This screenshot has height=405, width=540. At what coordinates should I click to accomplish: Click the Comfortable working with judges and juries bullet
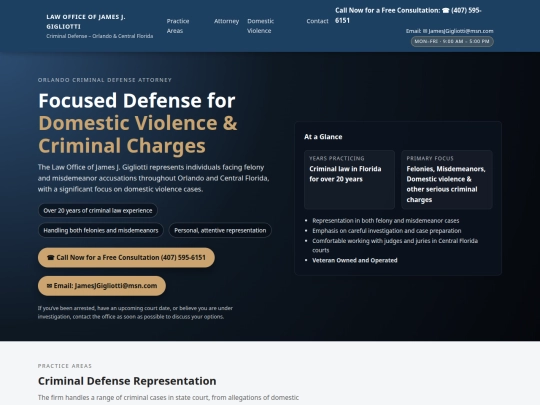click(395, 245)
